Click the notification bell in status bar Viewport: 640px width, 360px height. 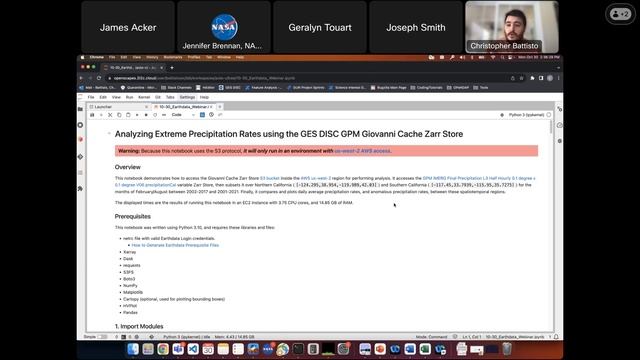coord(556,337)
